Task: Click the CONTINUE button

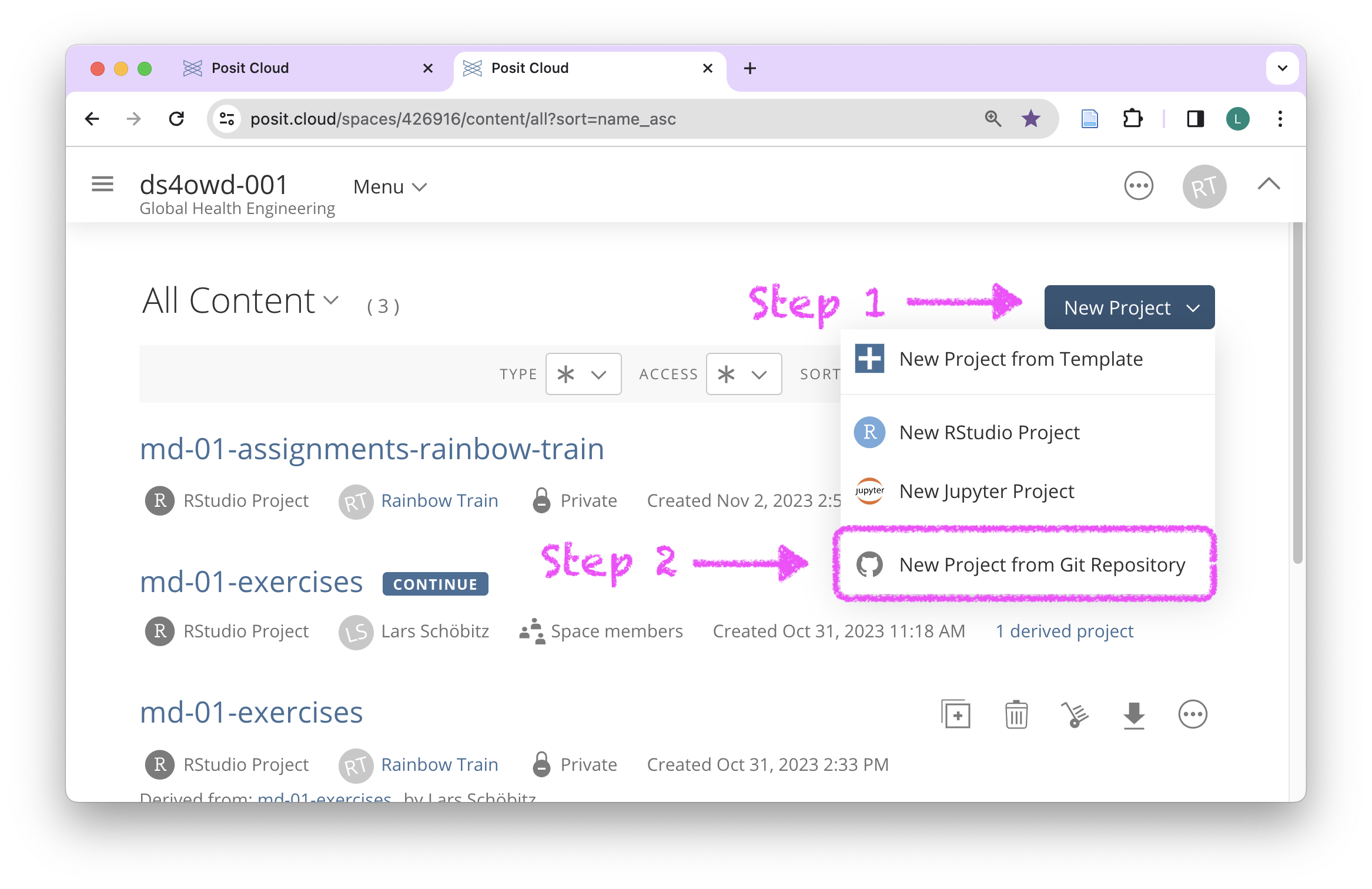Action: (435, 584)
